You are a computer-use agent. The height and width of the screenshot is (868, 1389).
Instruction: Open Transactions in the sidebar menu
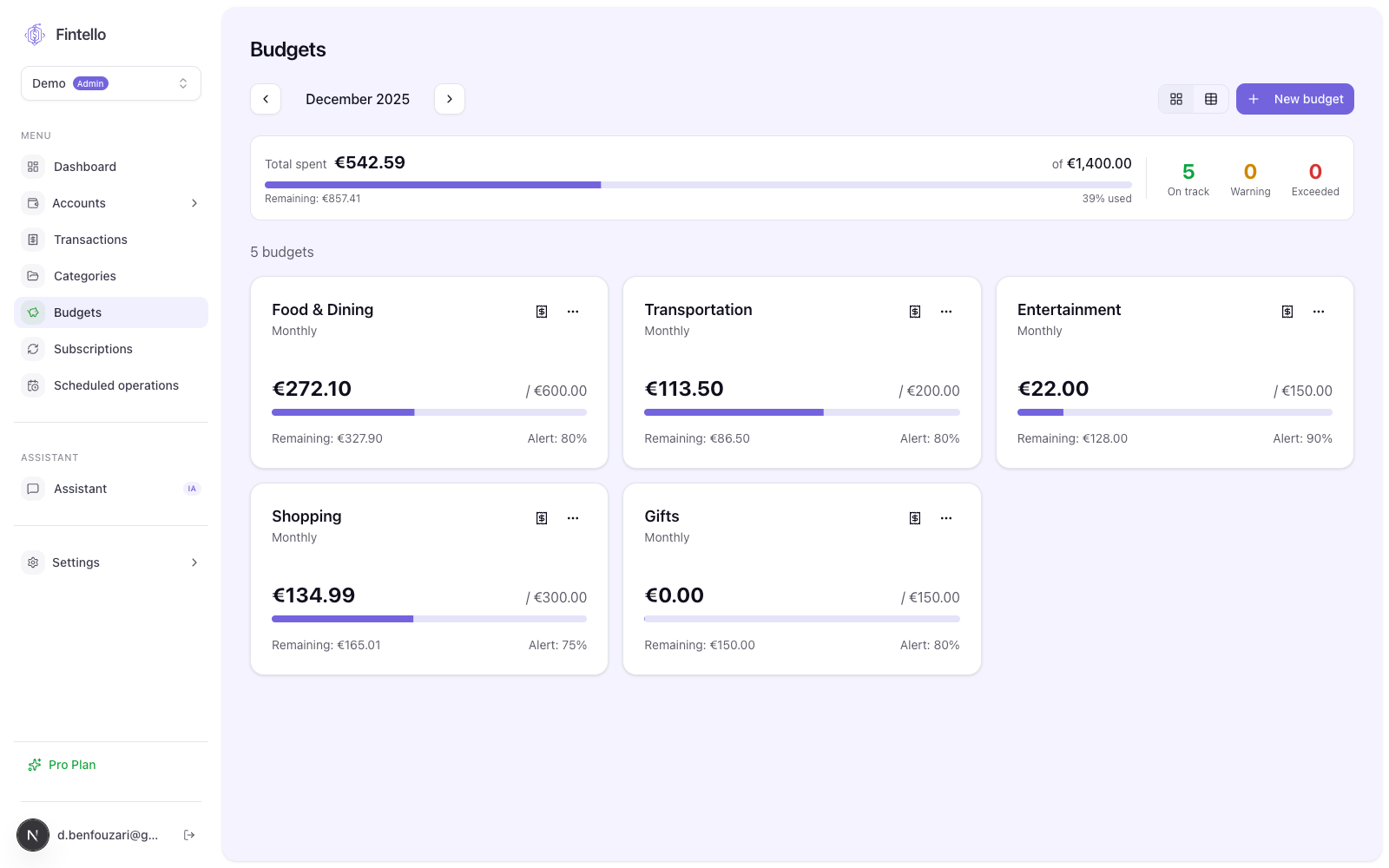[x=90, y=240]
